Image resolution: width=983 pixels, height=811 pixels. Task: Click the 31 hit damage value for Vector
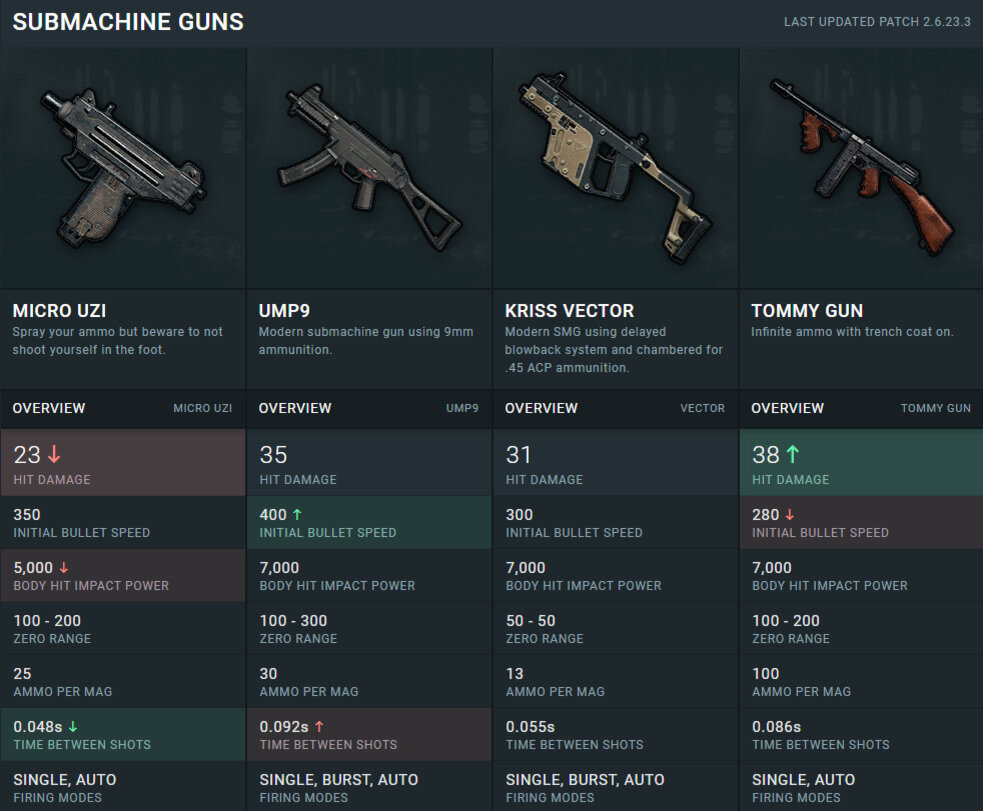click(x=518, y=454)
